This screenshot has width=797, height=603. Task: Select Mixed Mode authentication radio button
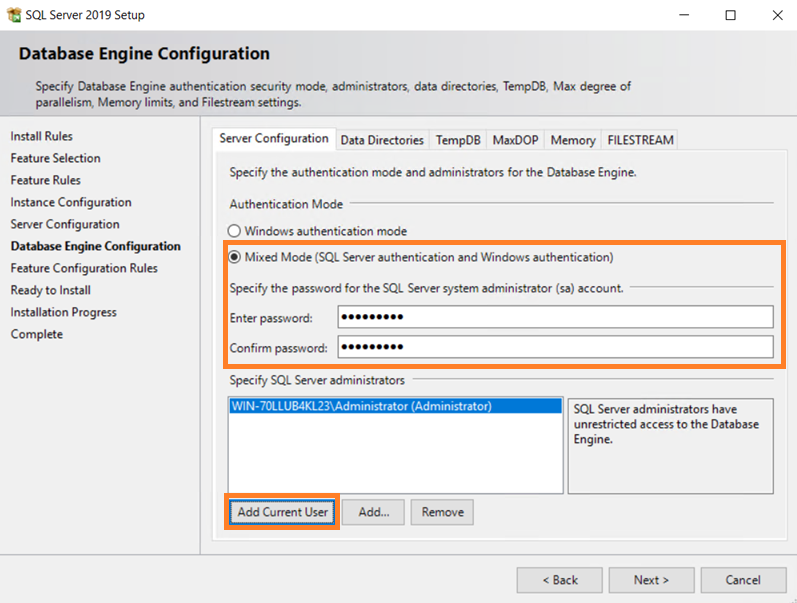pyautogui.click(x=234, y=257)
